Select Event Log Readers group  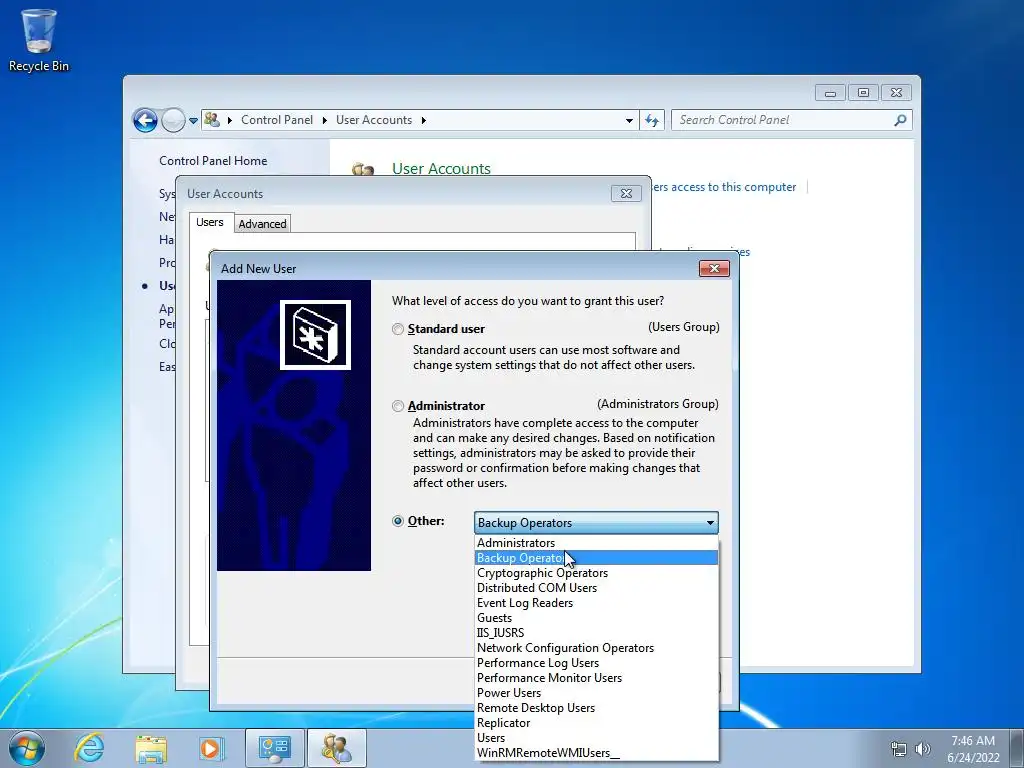[596, 603]
